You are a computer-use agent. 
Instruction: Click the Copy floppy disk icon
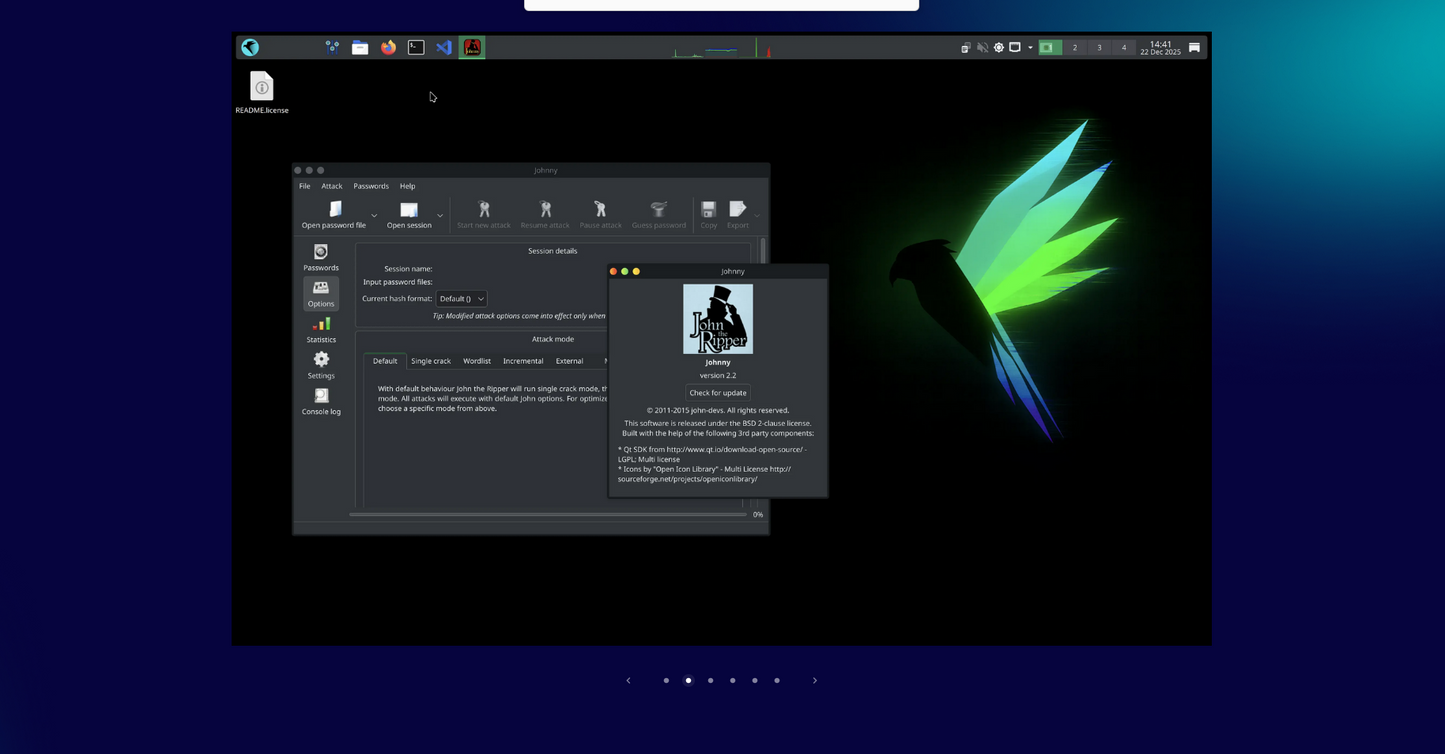click(708, 209)
